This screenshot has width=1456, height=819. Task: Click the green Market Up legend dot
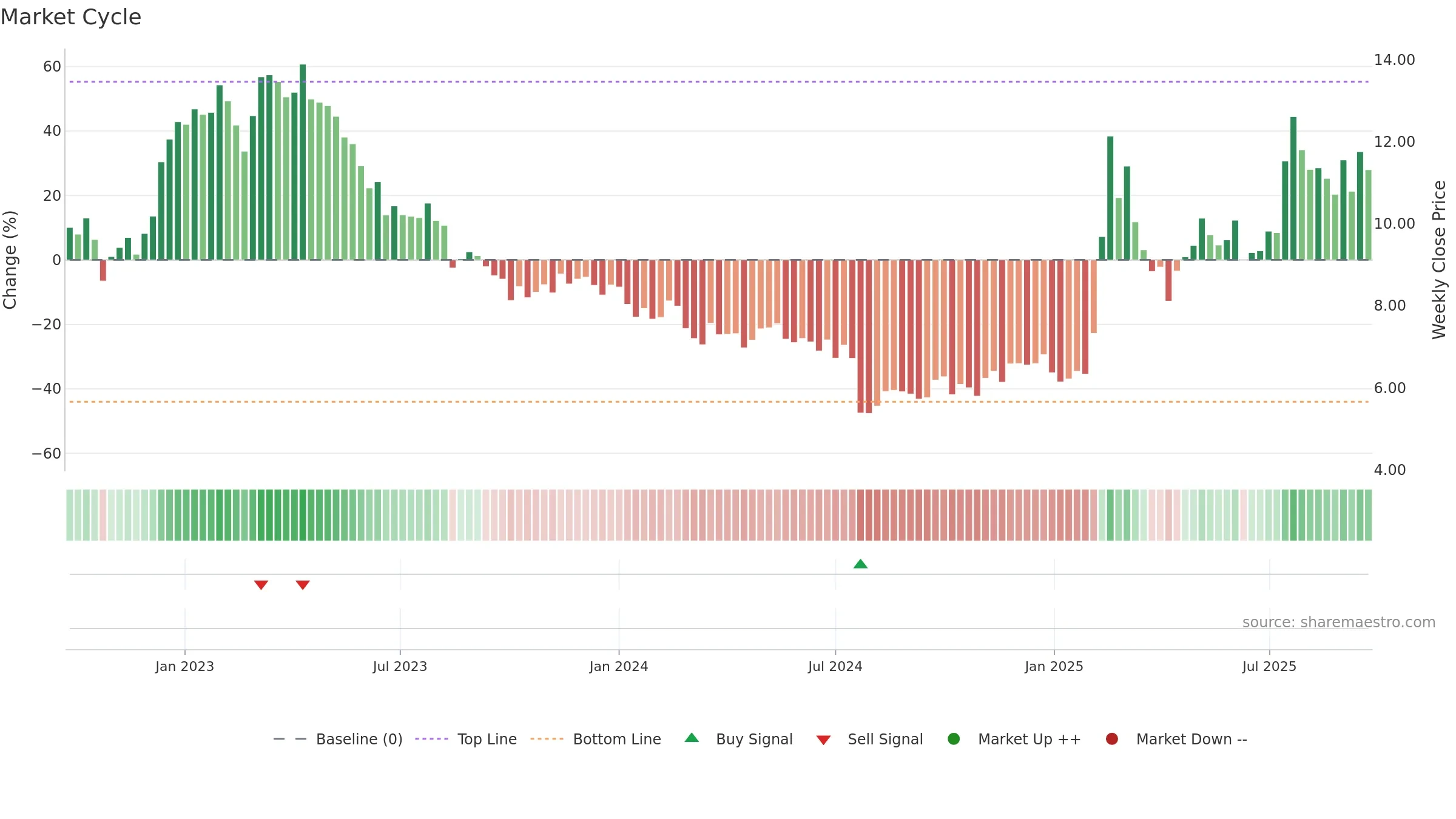click(x=954, y=739)
